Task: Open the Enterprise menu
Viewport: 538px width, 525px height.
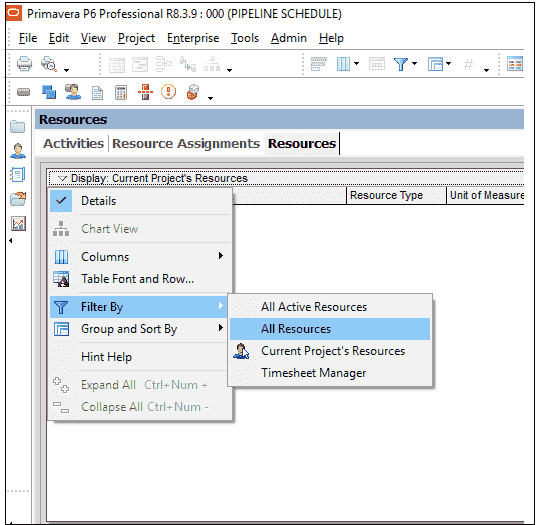Action: click(x=193, y=38)
